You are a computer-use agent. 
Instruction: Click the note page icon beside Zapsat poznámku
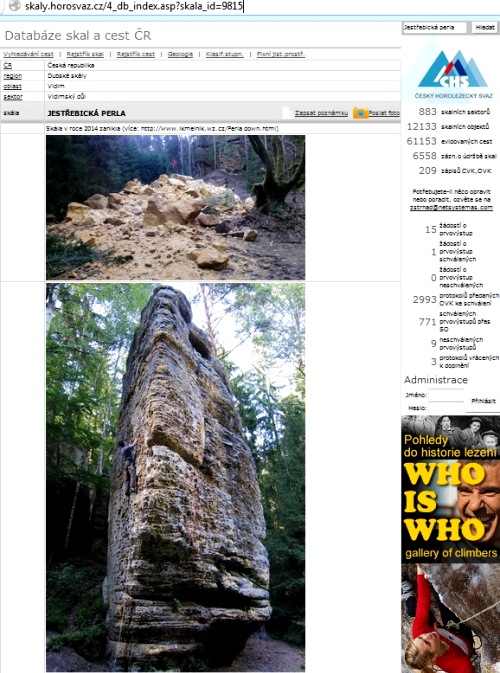click(288, 113)
